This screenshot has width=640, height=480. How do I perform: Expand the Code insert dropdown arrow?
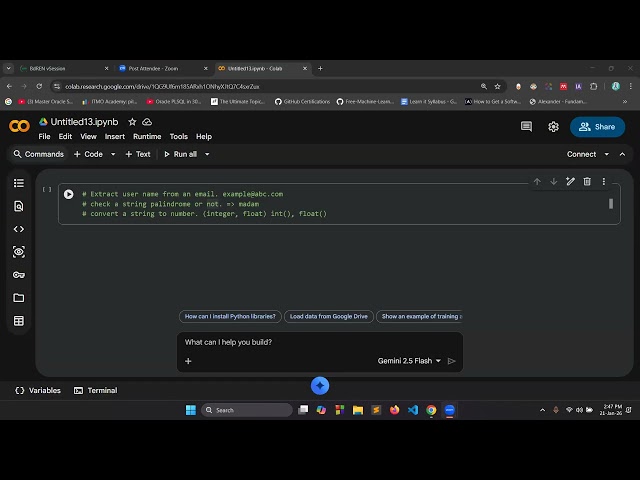[x=113, y=154]
